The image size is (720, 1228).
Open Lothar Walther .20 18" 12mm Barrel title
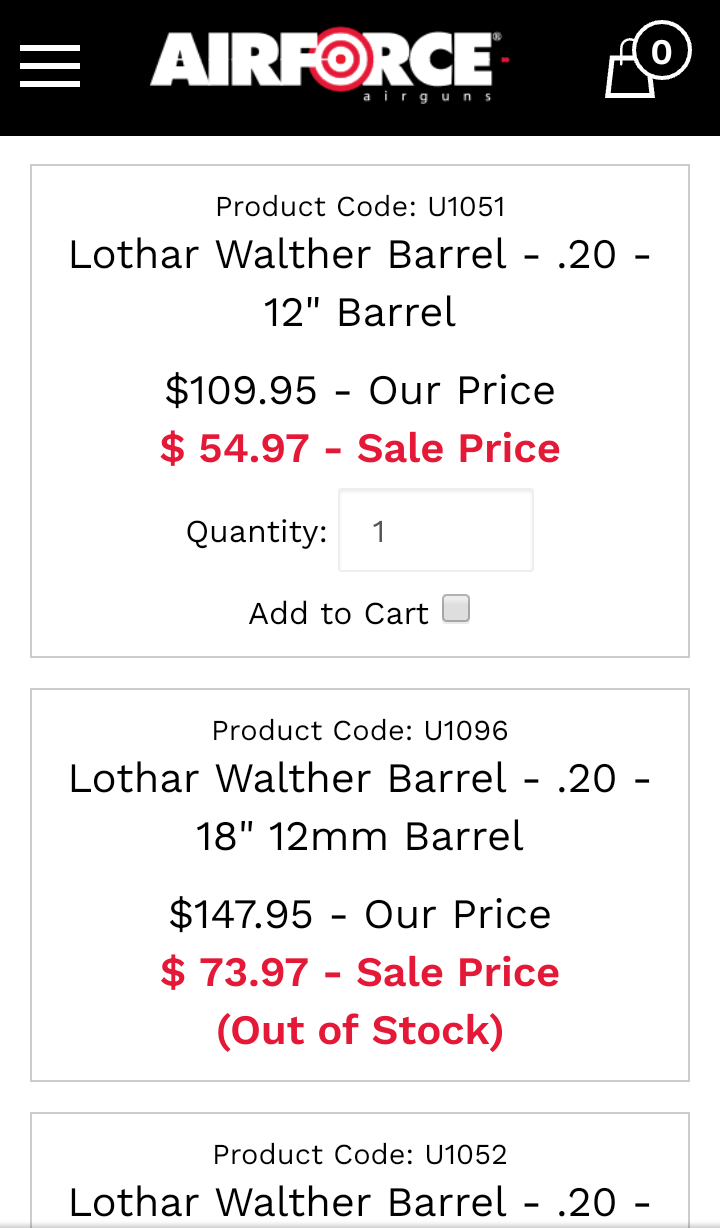click(x=360, y=807)
